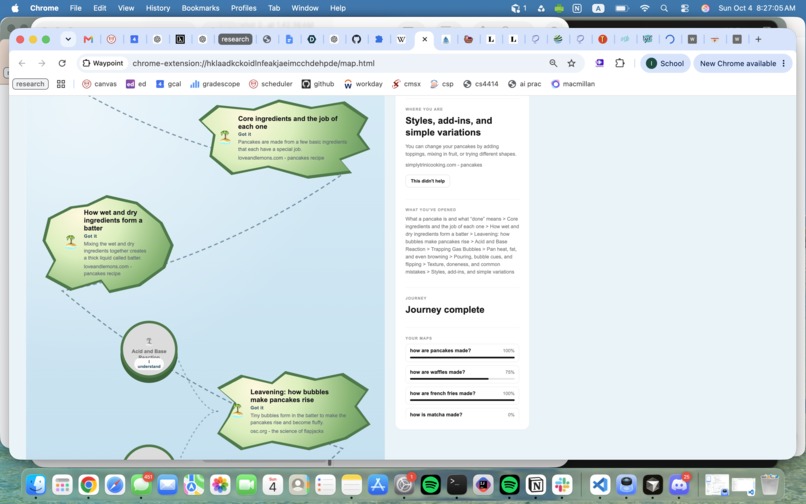Click I understand on the Acid and Base node
The image size is (806, 504).
coord(149,364)
